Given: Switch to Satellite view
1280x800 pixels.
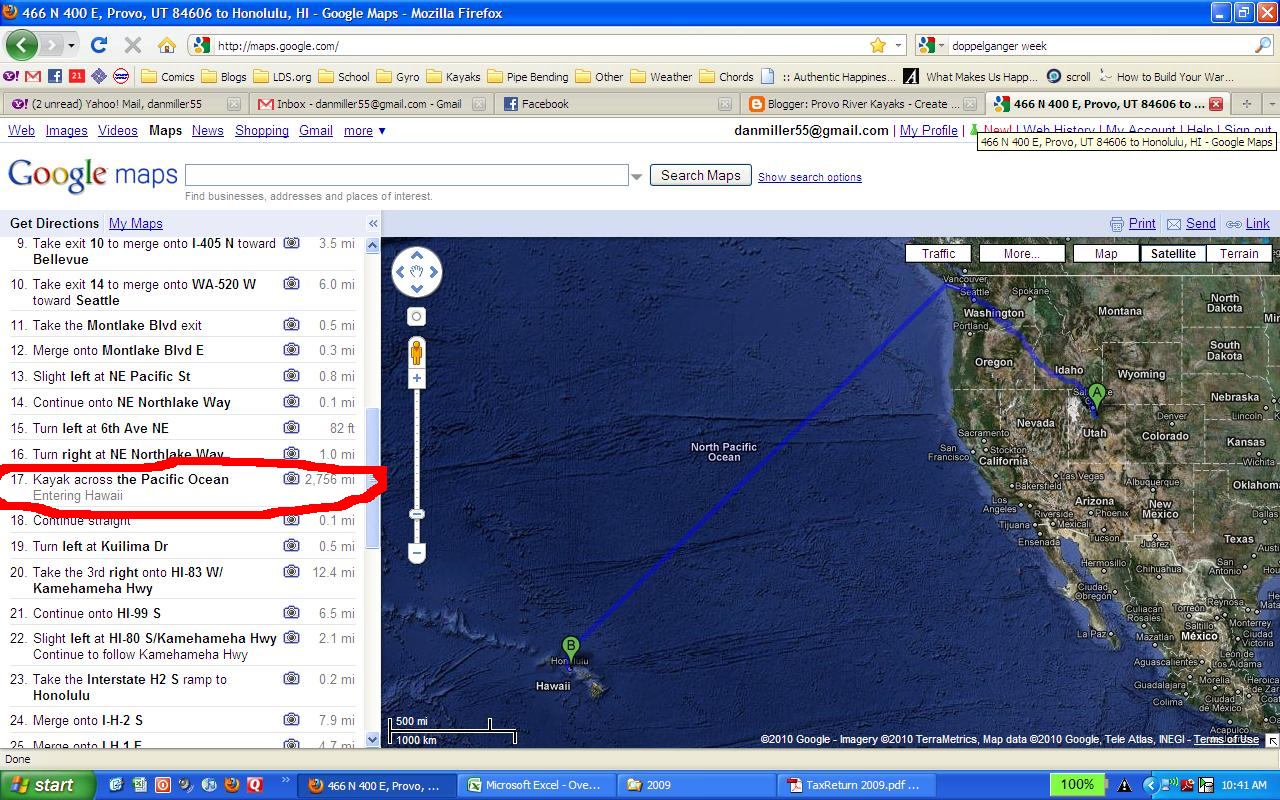Looking at the screenshot, I should pos(1173,254).
